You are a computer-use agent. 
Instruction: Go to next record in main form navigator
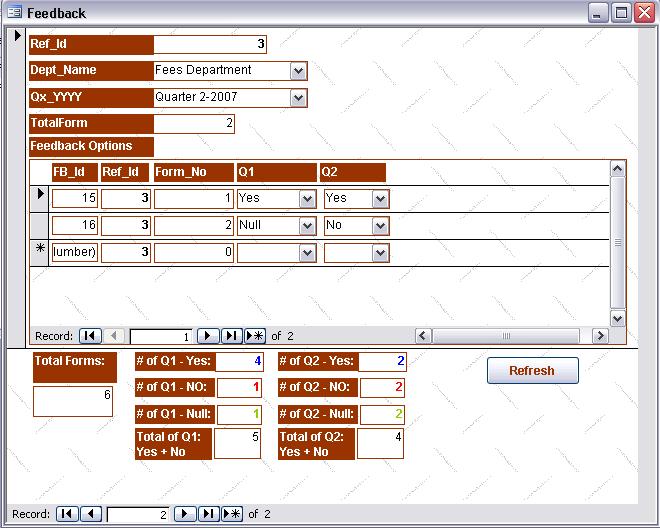pyautogui.click(x=185, y=514)
